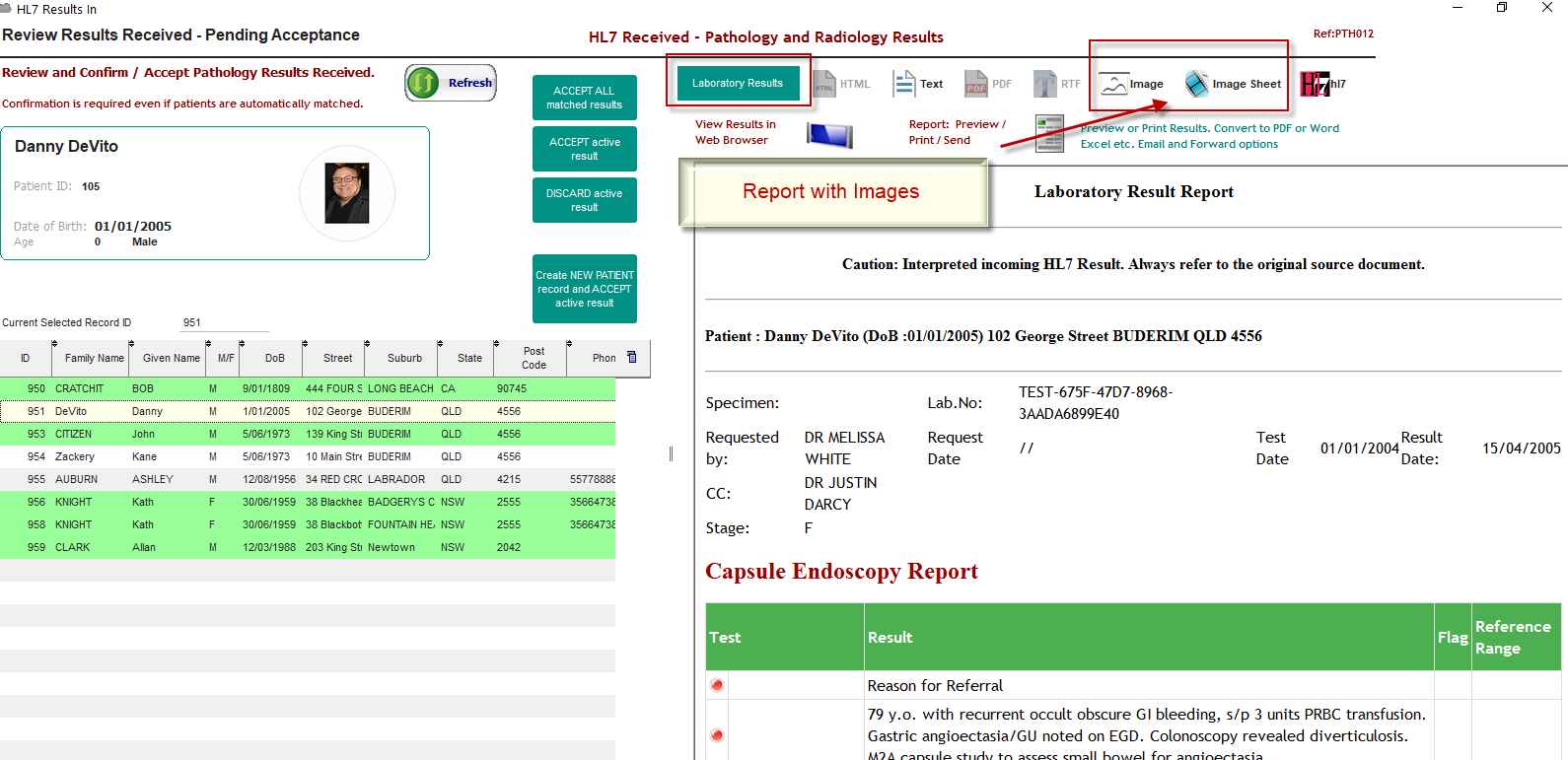Restore the HL7 Results In window

click(1502, 8)
